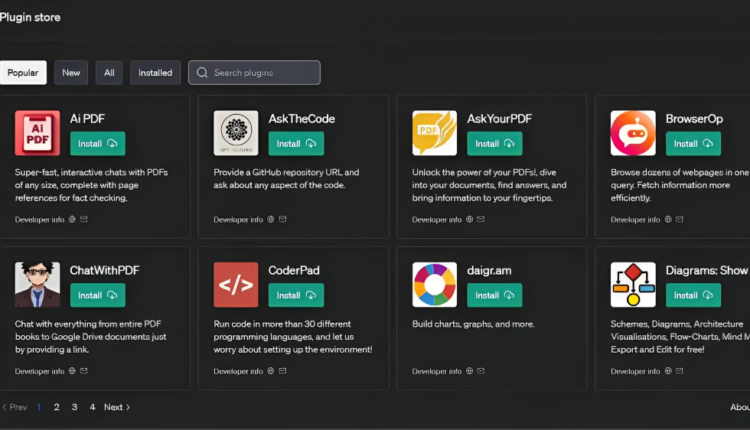Viewport: 750px width, 430px height.
Task: View the Installed plugins tab
Action: click(155, 73)
